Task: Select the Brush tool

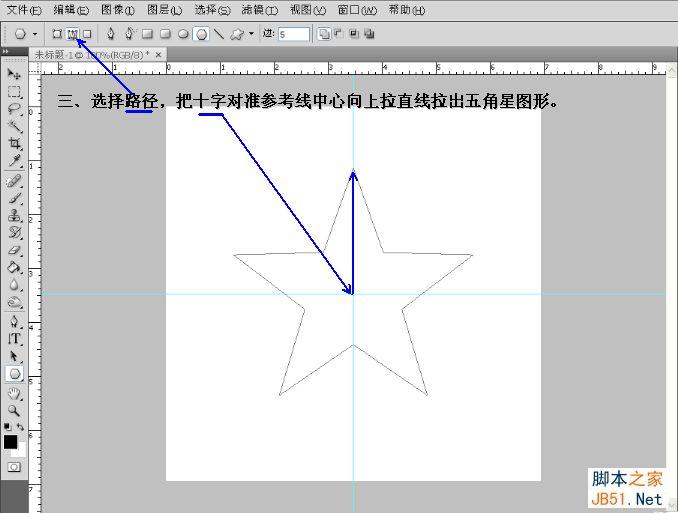Action: 14,198
